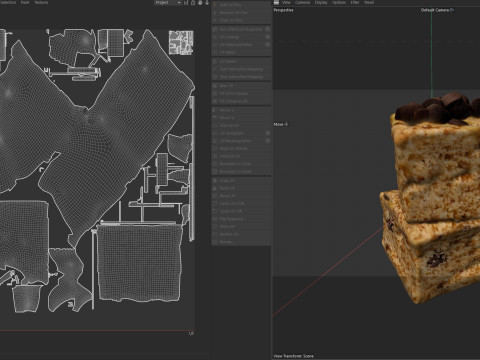The image size is (480, 360).
Task: Open the Project dropdown in UV toolbar
Action: pyautogui.click(x=168, y=3)
